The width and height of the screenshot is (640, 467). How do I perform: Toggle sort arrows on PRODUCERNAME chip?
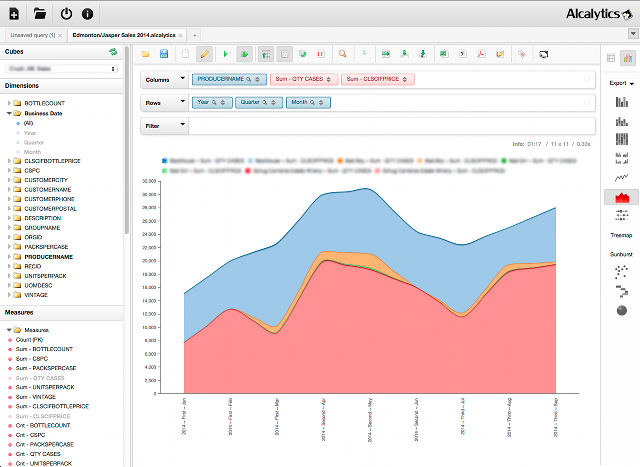point(258,80)
